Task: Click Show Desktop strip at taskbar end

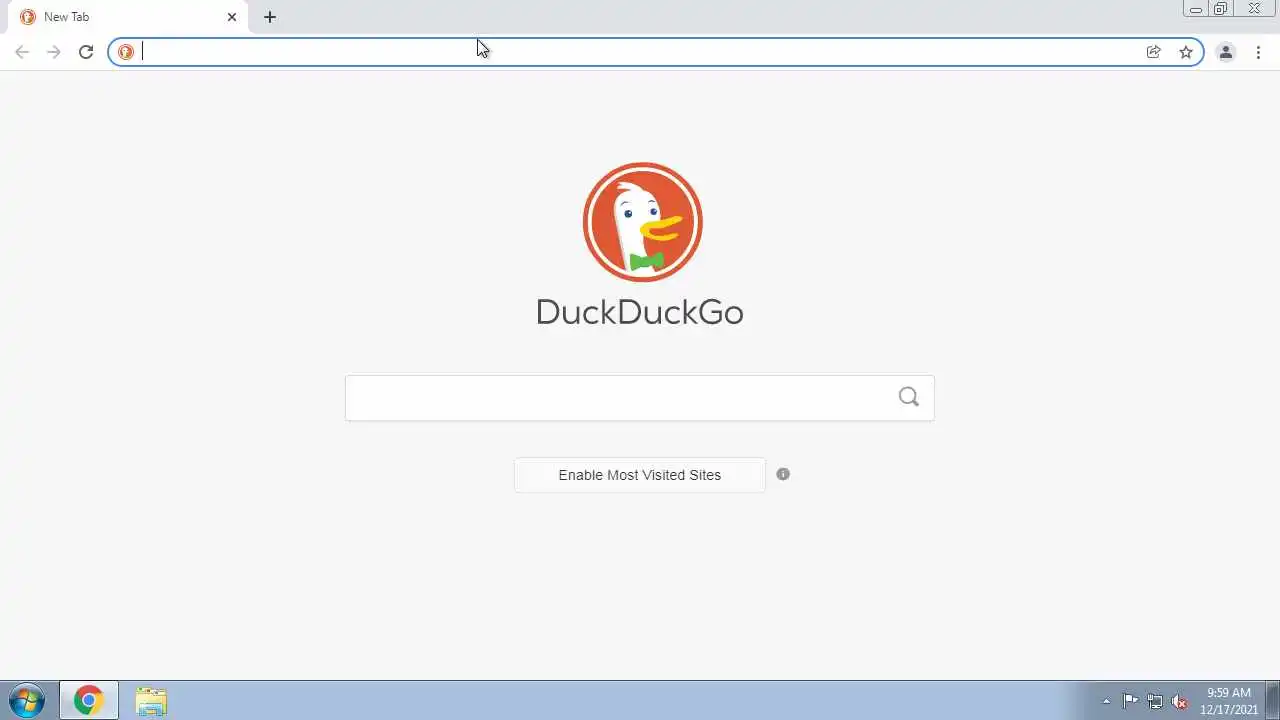Action: (1272, 700)
